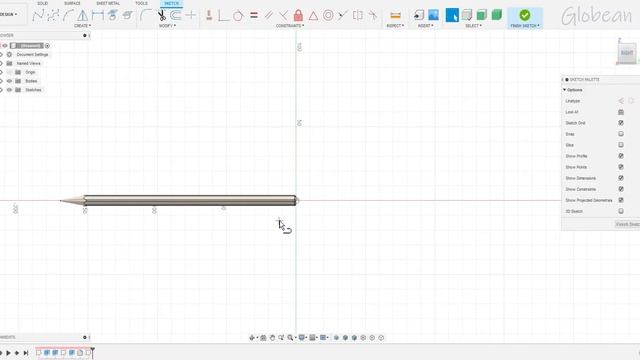The width and height of the screenshot is (640, 360).
Task: Select the Offset tool in Modify
Action: coord(176,16)
